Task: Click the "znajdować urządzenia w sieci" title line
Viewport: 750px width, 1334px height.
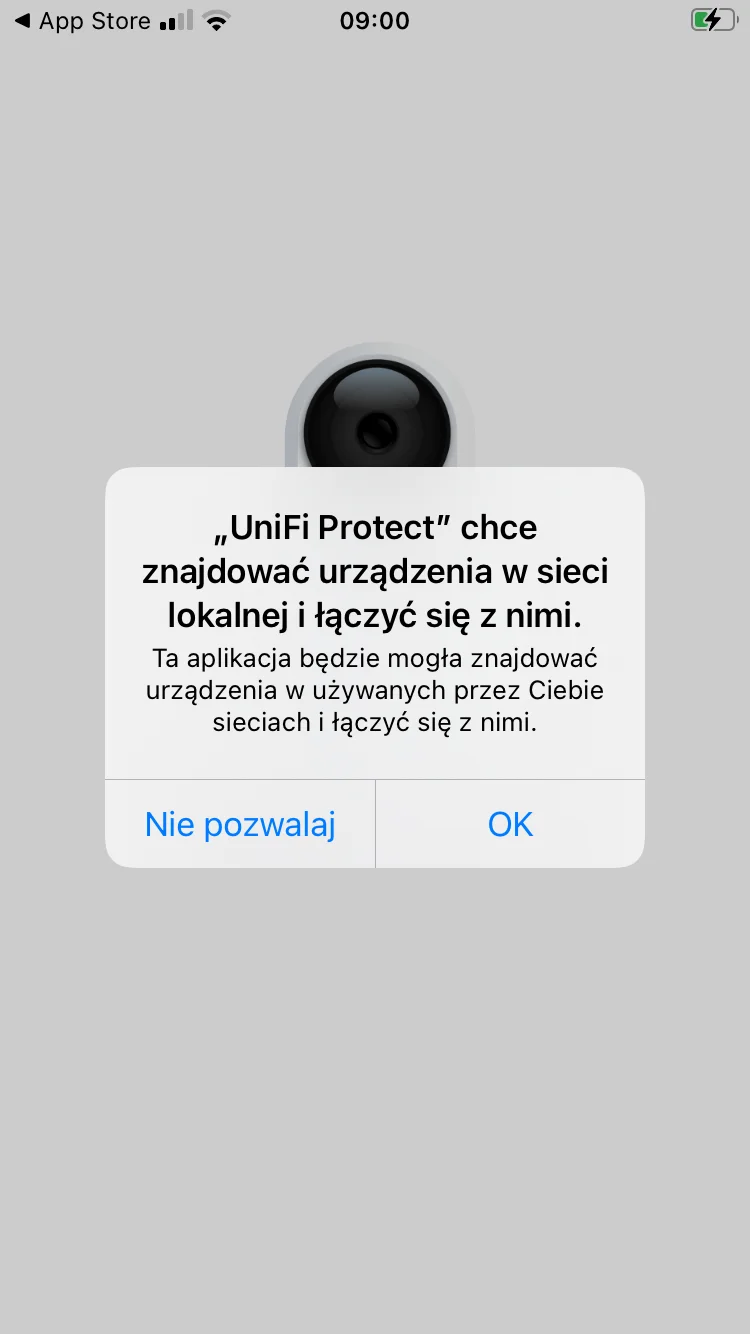Action: coord(375,572)
